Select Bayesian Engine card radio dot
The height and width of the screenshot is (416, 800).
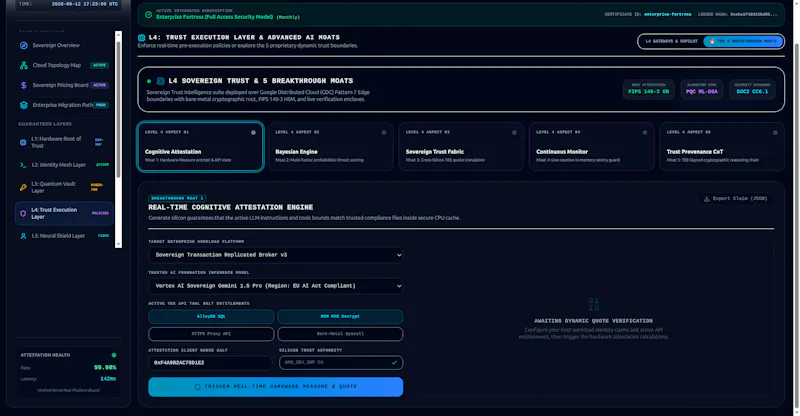click(x=384, y=132)
